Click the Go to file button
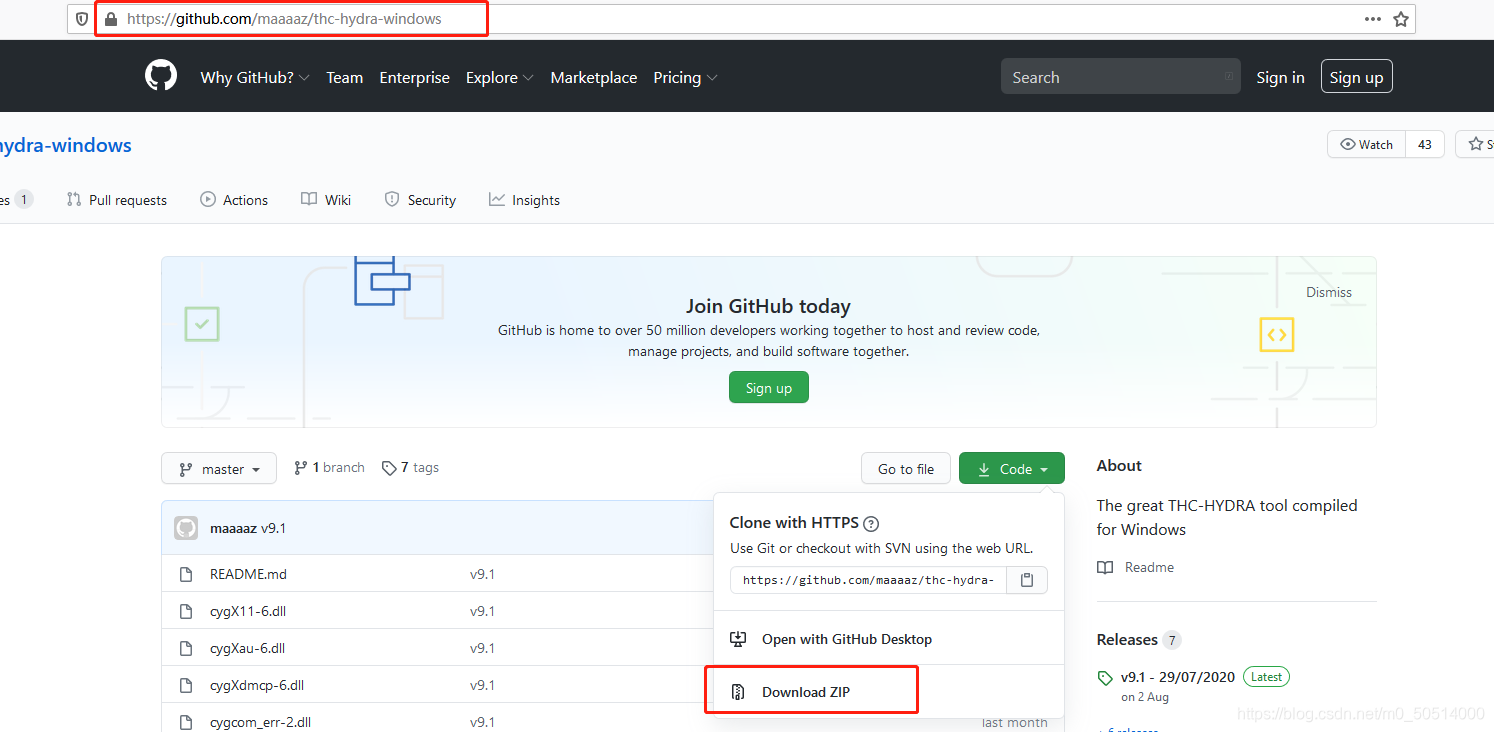 pyautogui.click(x=906, y=469)
